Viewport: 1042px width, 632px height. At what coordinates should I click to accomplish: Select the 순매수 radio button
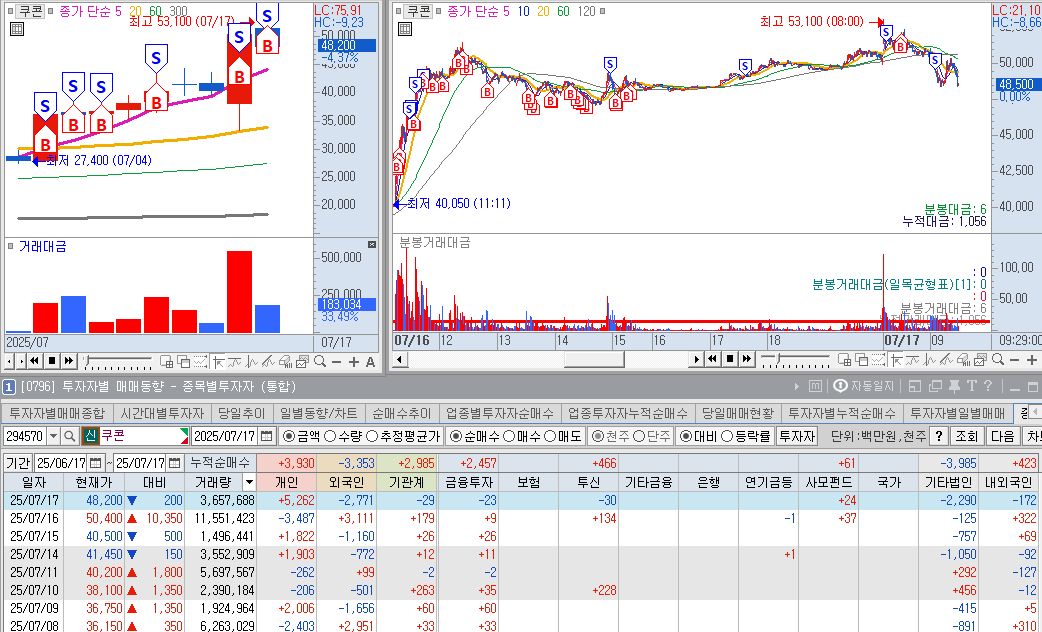coord(455,437)
